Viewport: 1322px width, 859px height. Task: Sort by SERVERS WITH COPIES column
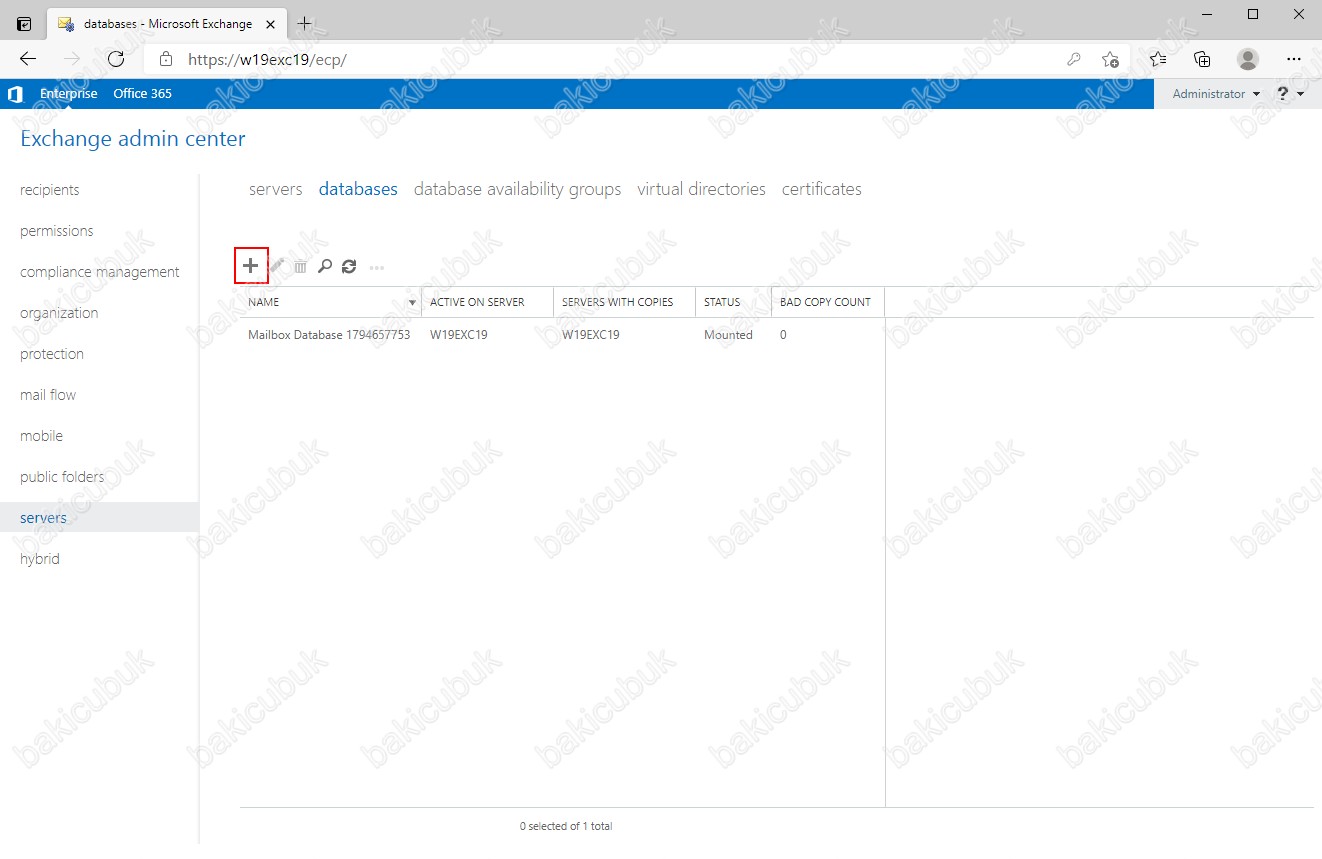click(624, 302)
